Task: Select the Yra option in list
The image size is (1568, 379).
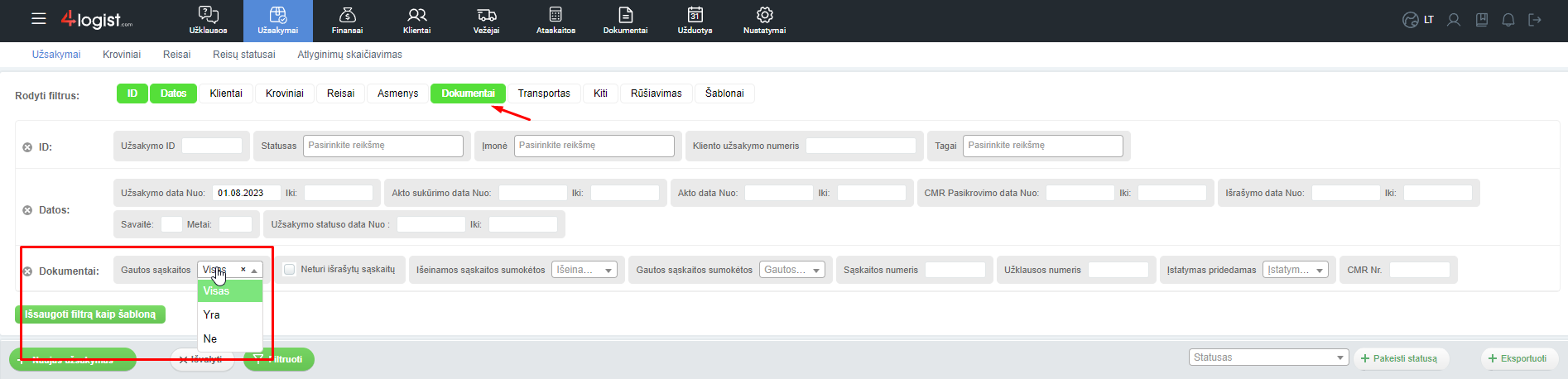Action: 230,315
